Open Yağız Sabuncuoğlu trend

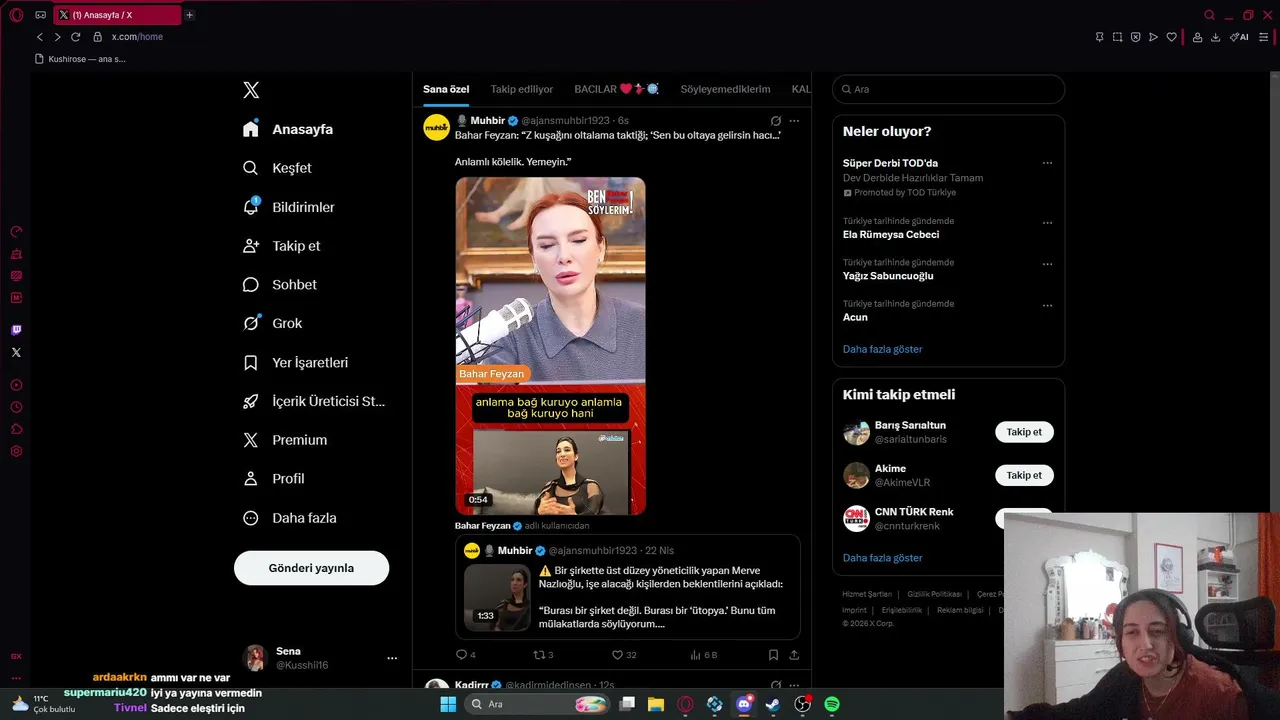[x=888, y=276]
